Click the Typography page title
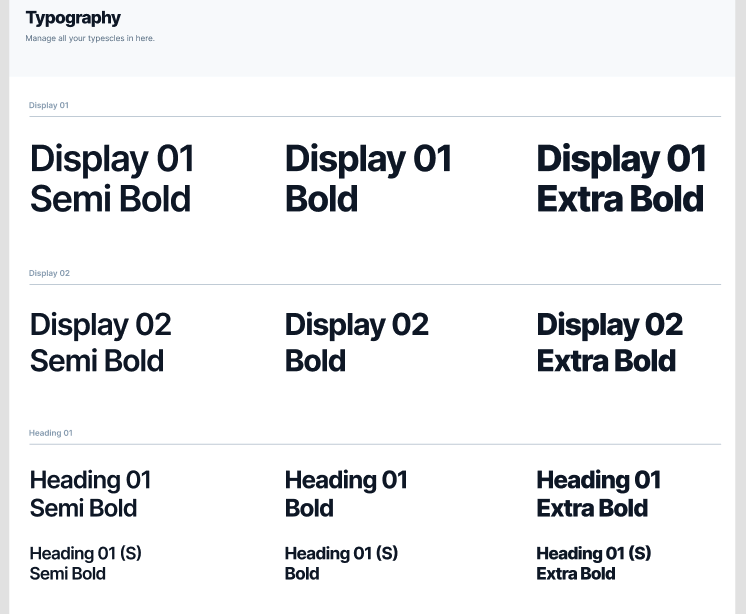 [73, 18]
